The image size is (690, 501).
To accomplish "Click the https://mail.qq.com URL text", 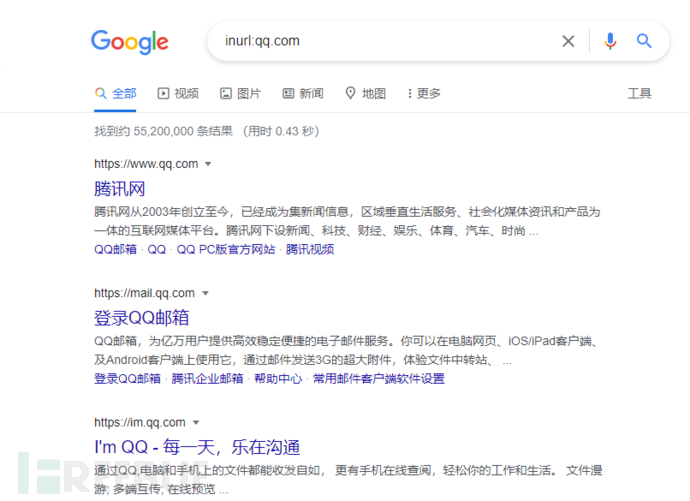I will [144, 293].
